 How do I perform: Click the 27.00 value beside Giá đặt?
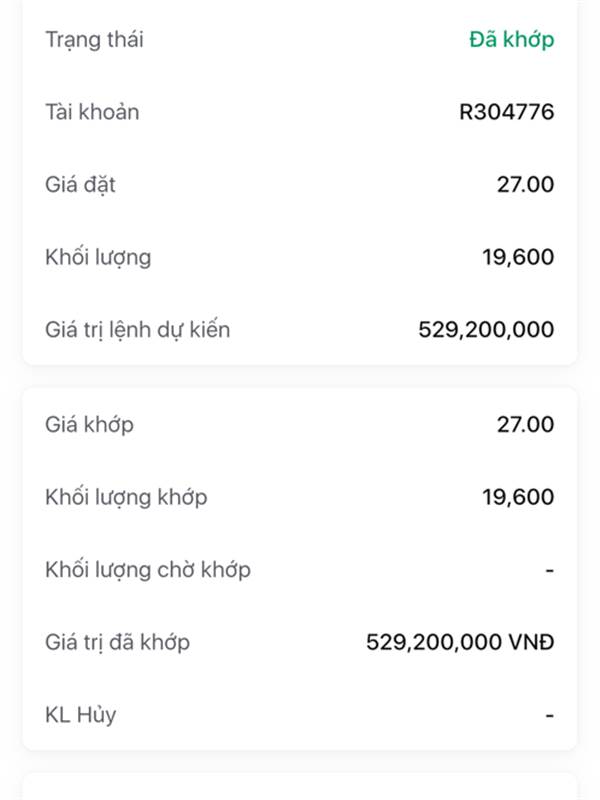pos(525,184)
